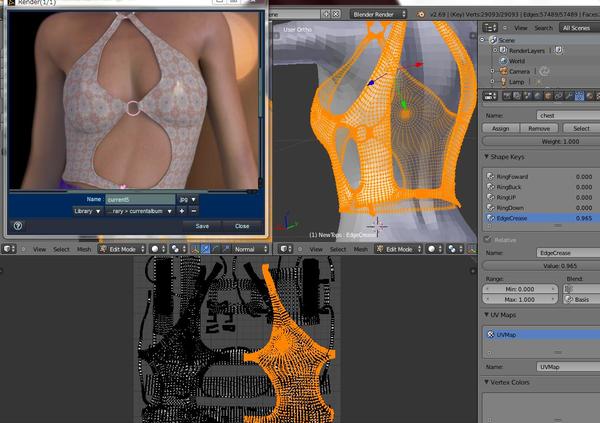
Task: Select the EdgeCrease shape key row
Action: (x=541, y=218)
